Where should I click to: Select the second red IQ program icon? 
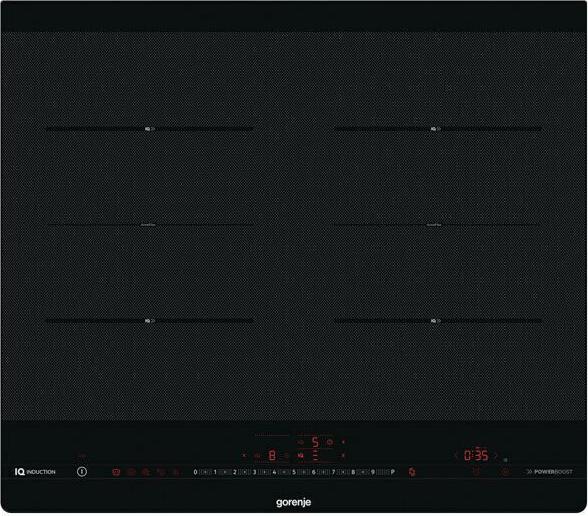pyautogui.click(x=131, y=472)
